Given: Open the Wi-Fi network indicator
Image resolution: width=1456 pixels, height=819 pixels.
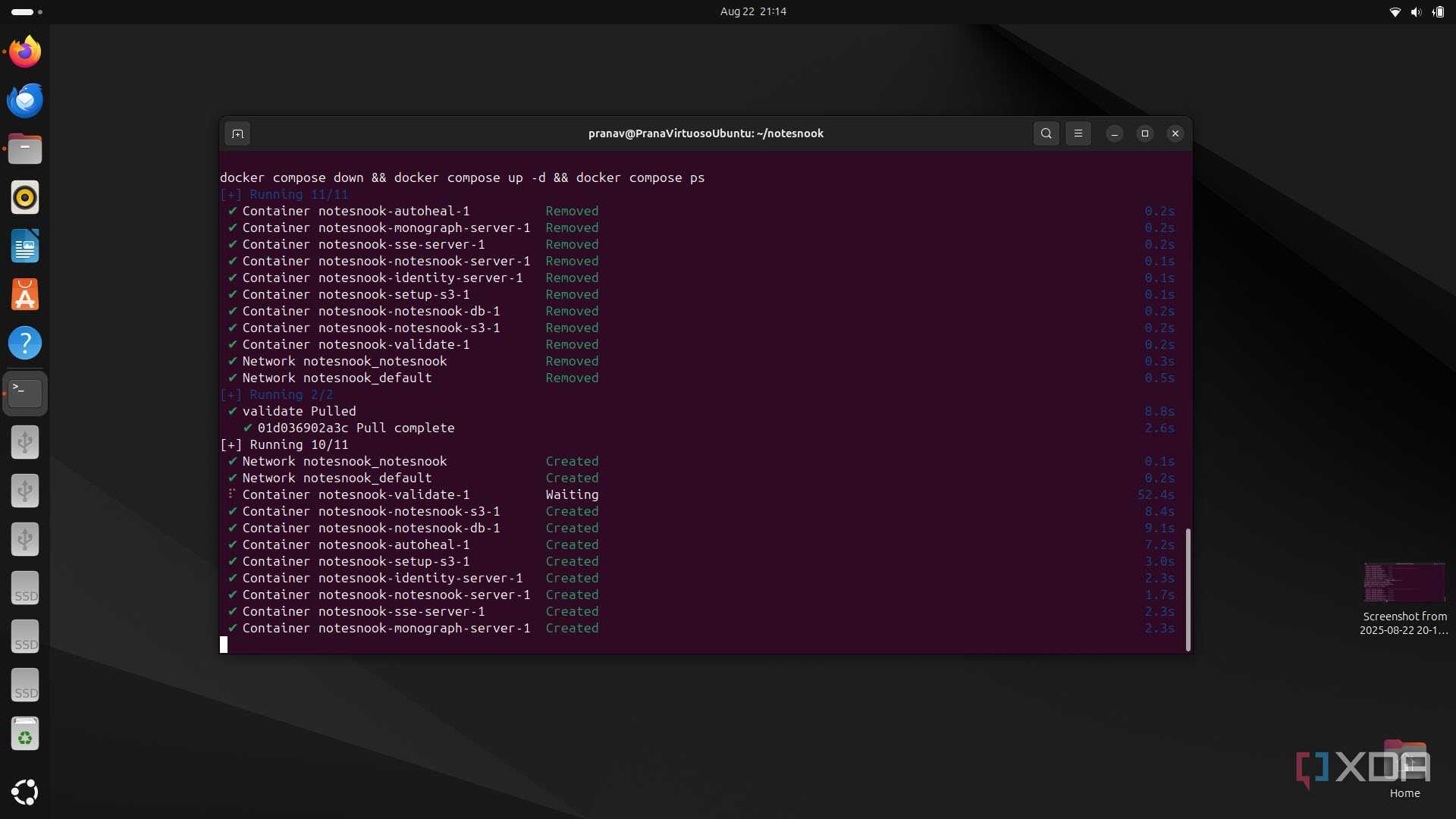Looking at the screenshot, I should point(1395,11).
